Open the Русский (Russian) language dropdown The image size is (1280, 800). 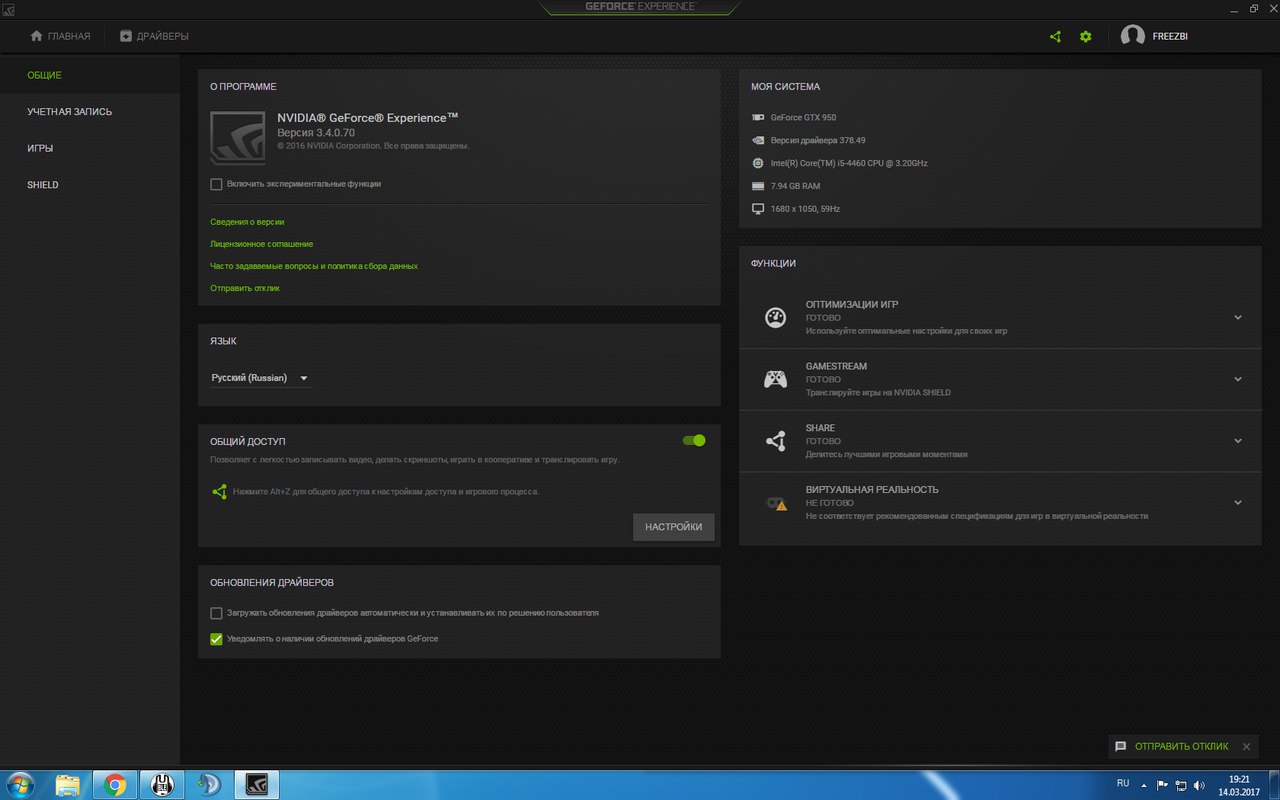(x=260, y=378)
